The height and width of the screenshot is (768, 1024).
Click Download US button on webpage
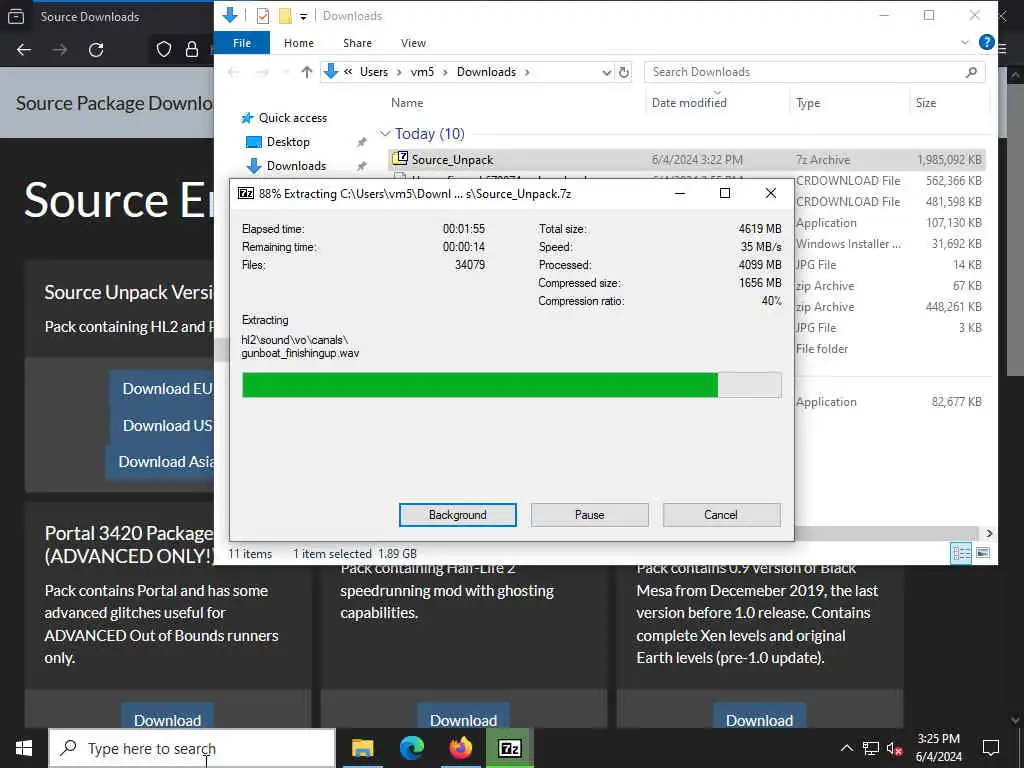(162, 425)
